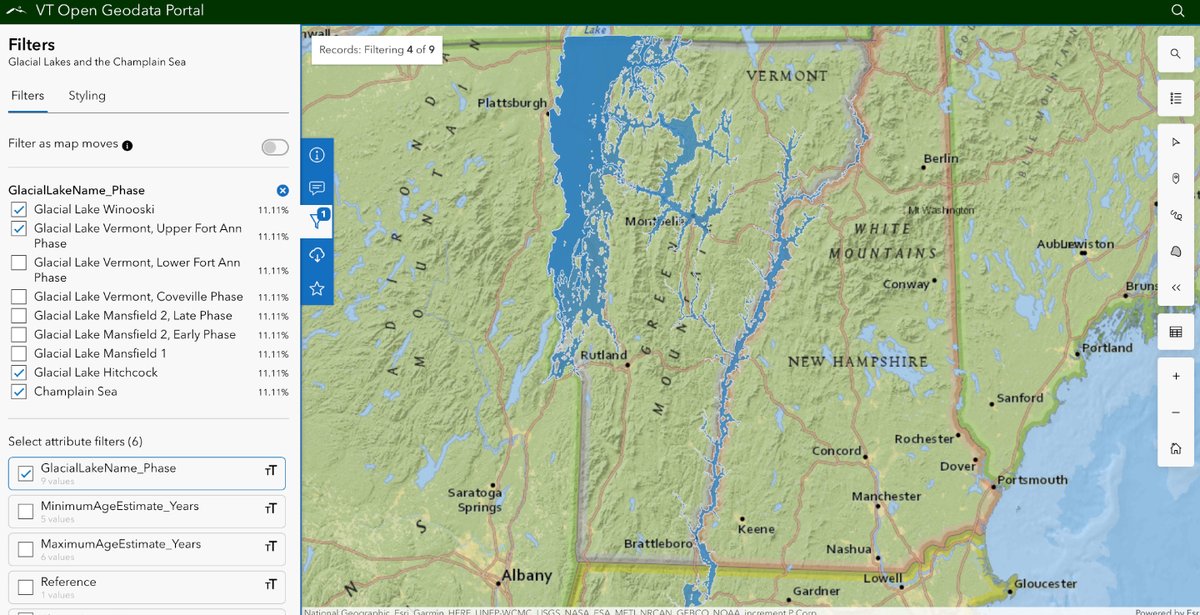The height and width of the screenshot is (615, 1200).
Task: Check Glacial Lake Vermont, Lower Fort Ann Phase
Action: (18, 263)
